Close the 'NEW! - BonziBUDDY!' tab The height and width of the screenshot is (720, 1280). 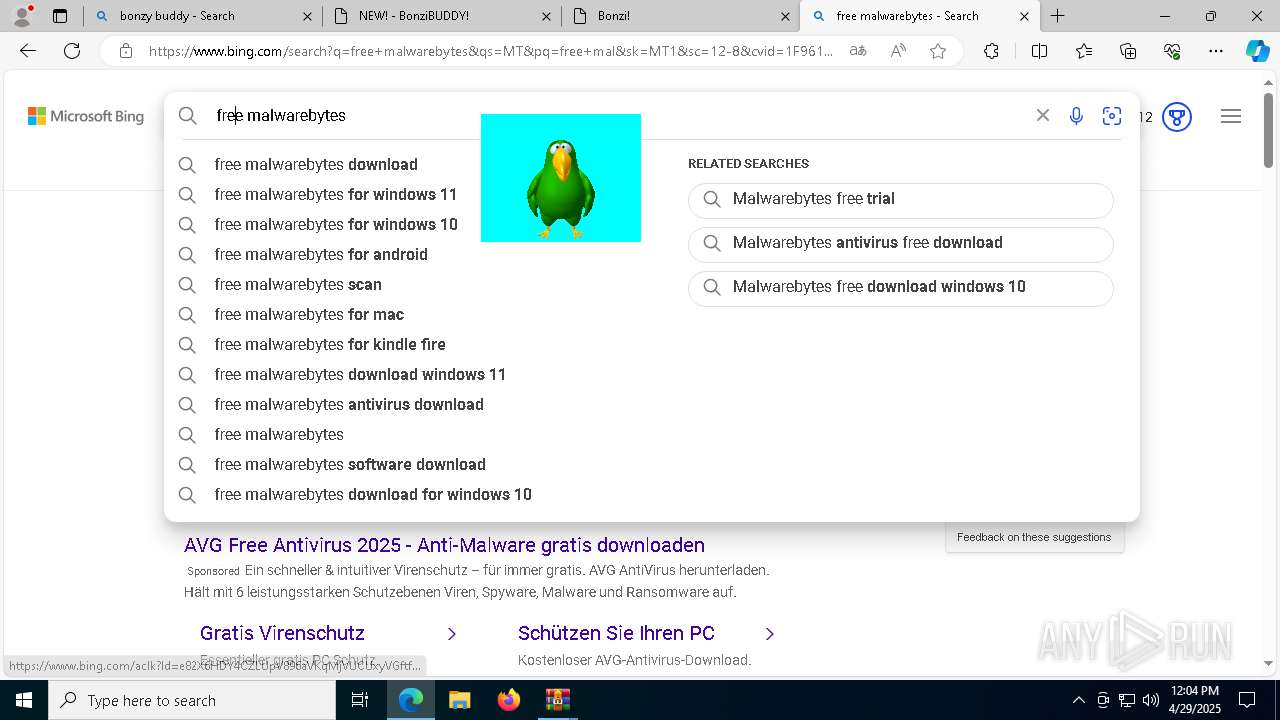tap(546, 16)
